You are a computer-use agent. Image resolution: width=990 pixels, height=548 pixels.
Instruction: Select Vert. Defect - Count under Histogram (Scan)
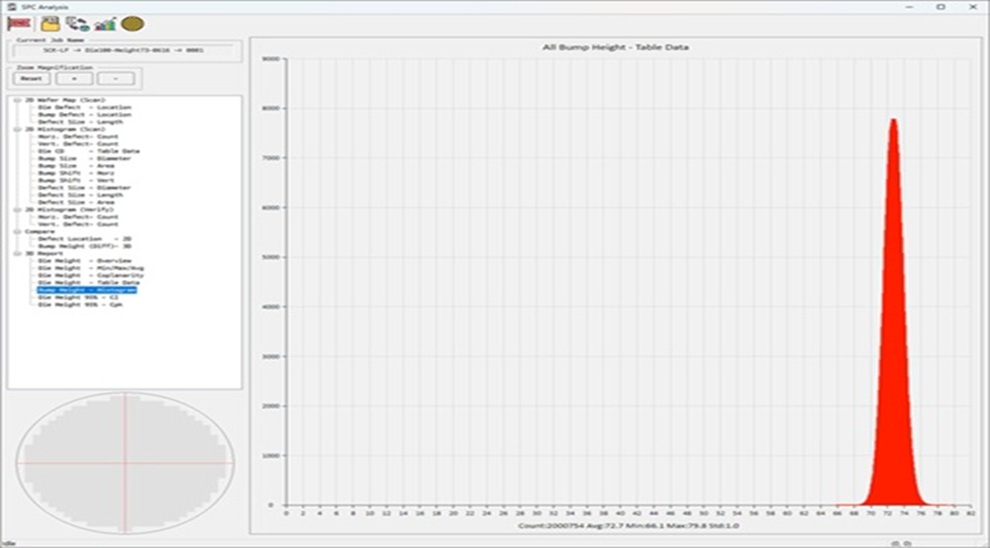coord(78,144)
